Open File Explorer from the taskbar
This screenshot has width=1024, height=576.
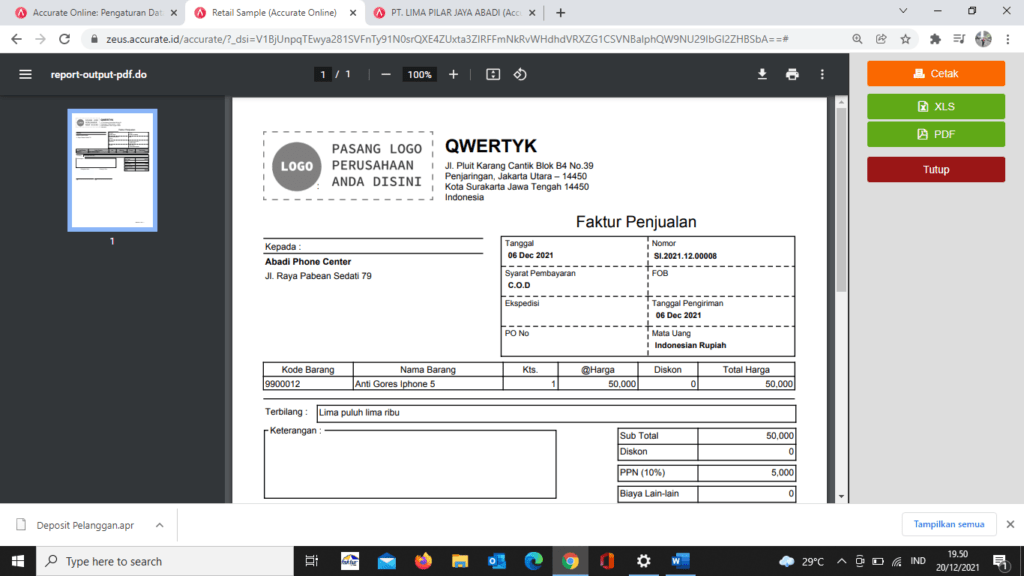(460, 561)
